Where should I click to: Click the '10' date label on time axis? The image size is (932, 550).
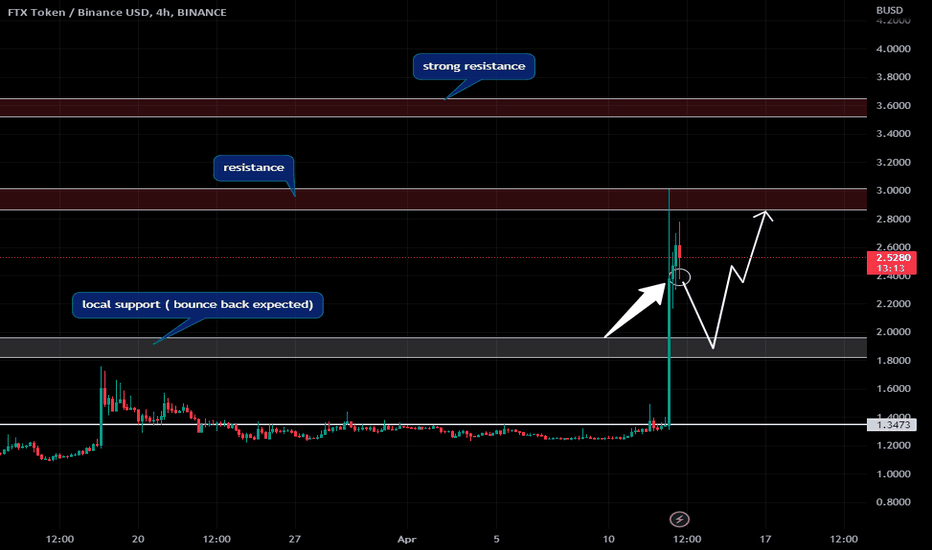608,539
